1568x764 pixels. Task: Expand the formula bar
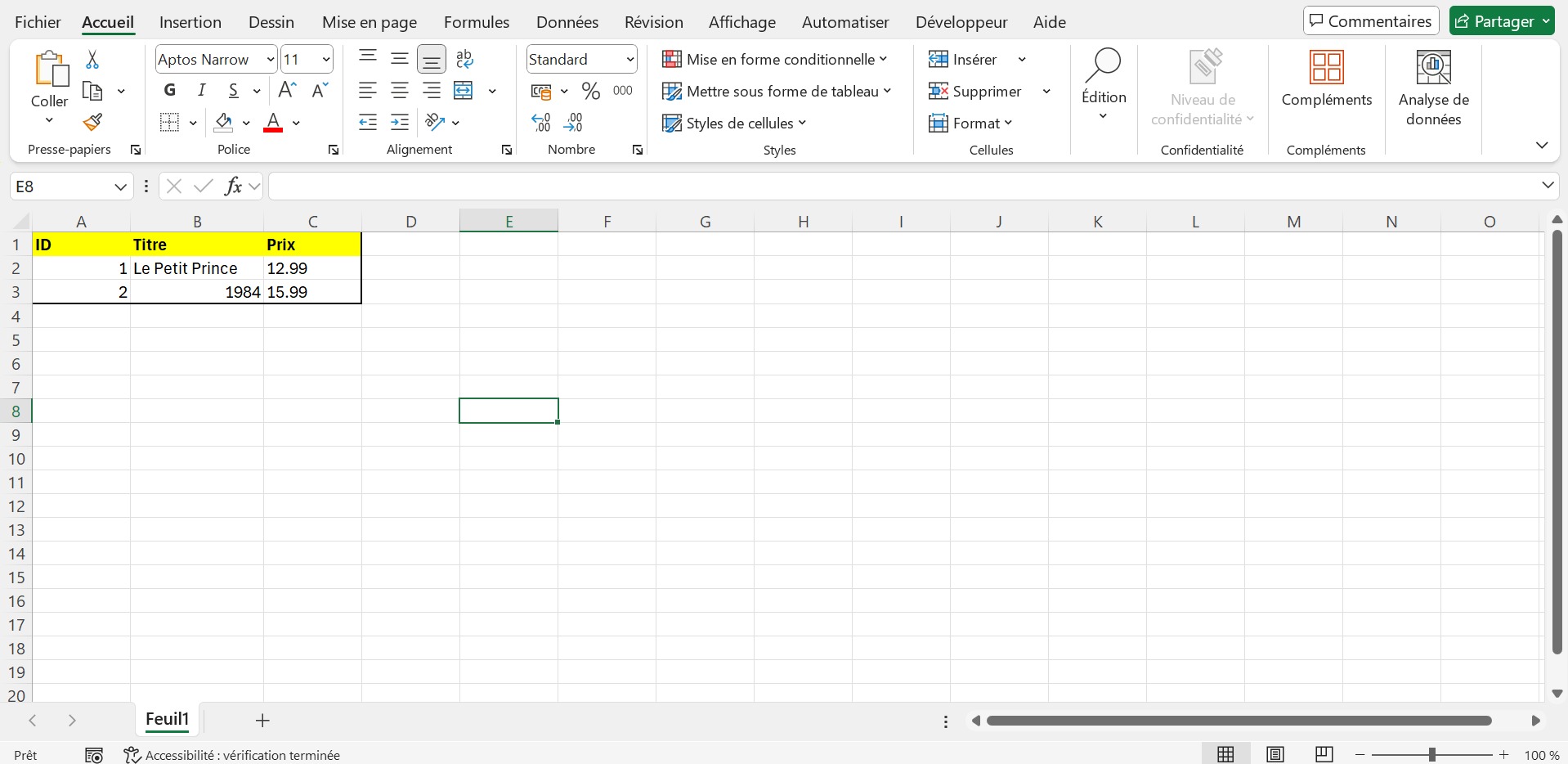click(1548, 186)
